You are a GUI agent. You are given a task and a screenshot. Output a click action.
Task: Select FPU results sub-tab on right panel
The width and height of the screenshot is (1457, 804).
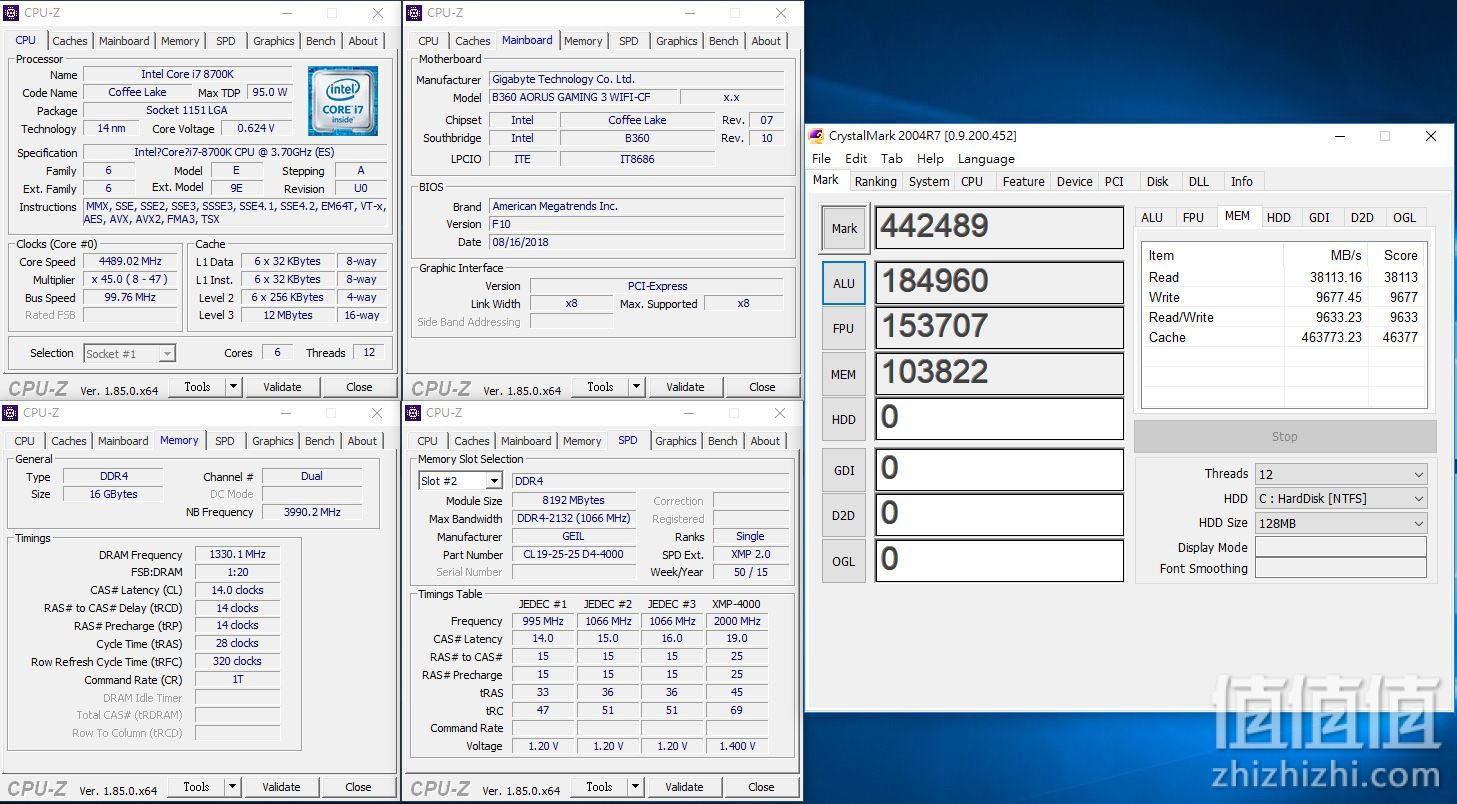[1193, 218]
